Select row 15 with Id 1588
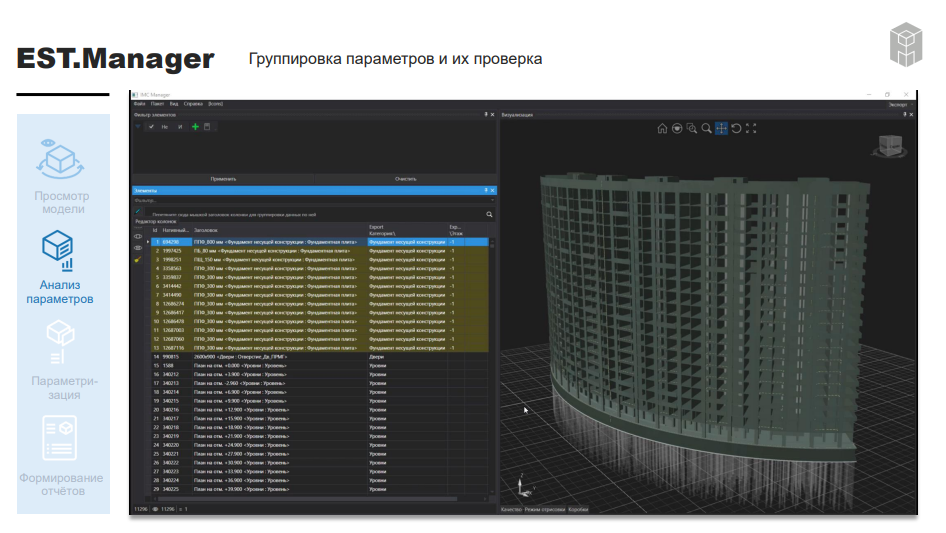 pos(320,365)
